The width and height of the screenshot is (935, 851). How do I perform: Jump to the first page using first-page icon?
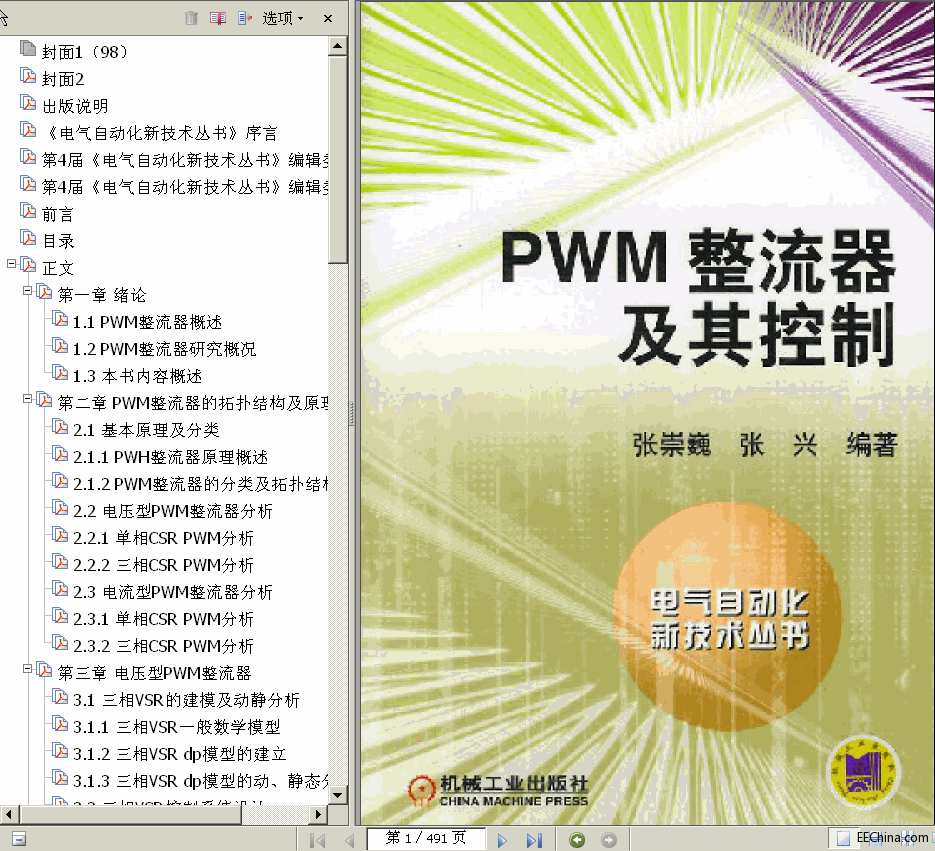point(315,840)
